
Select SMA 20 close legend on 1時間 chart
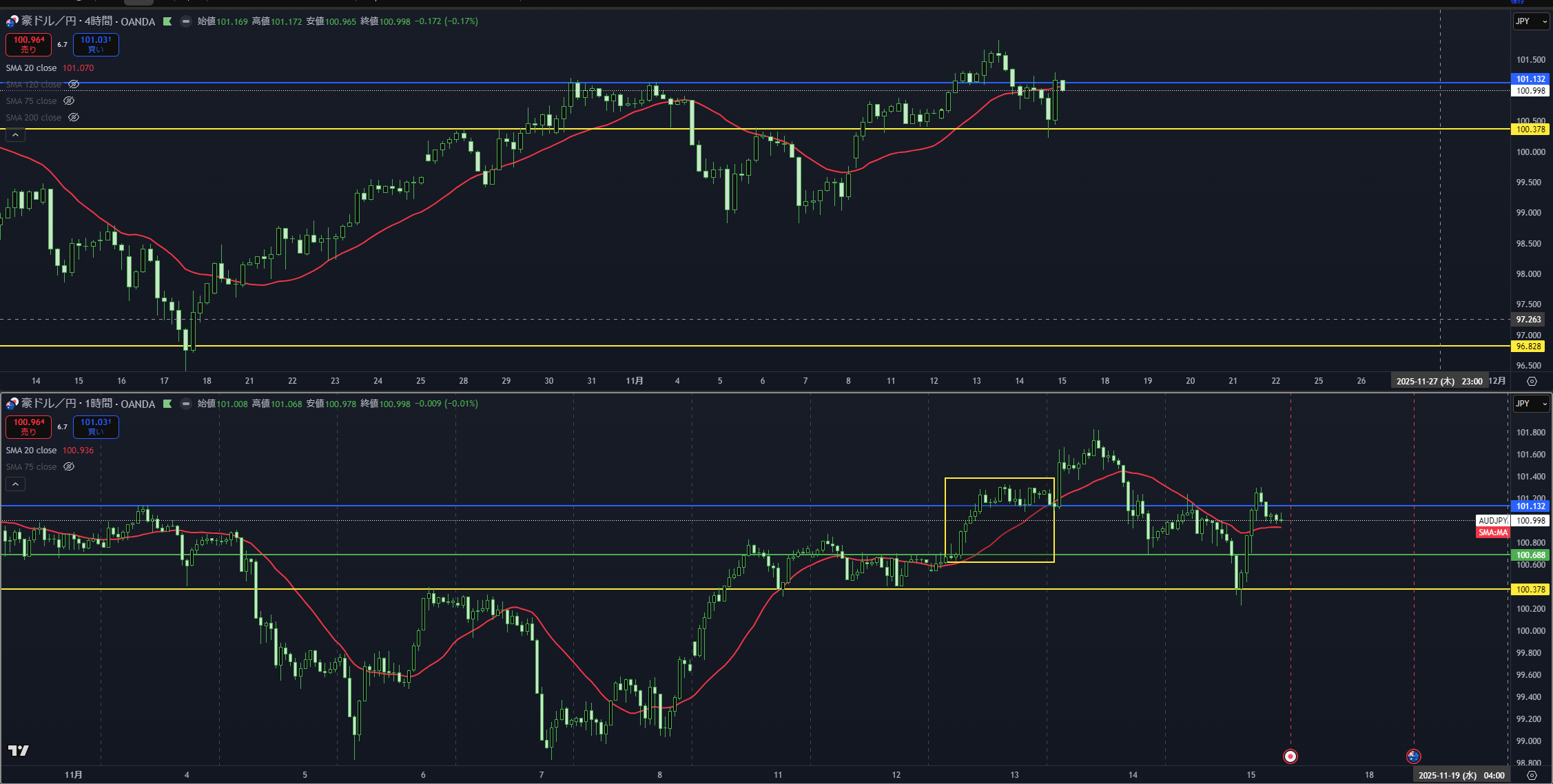tap(32, 450)
